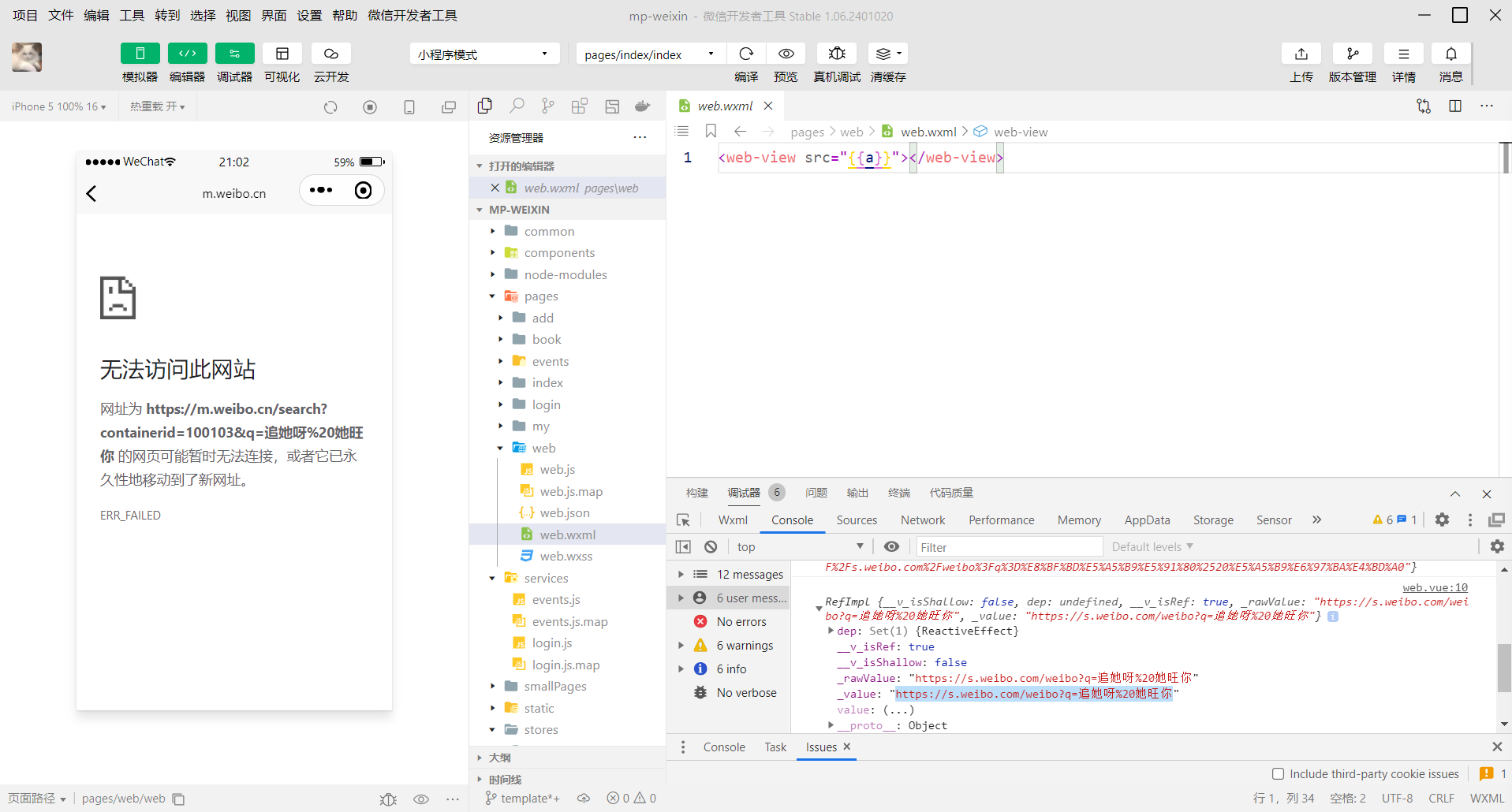Open the 设置 menu

(x=309, y=15)
